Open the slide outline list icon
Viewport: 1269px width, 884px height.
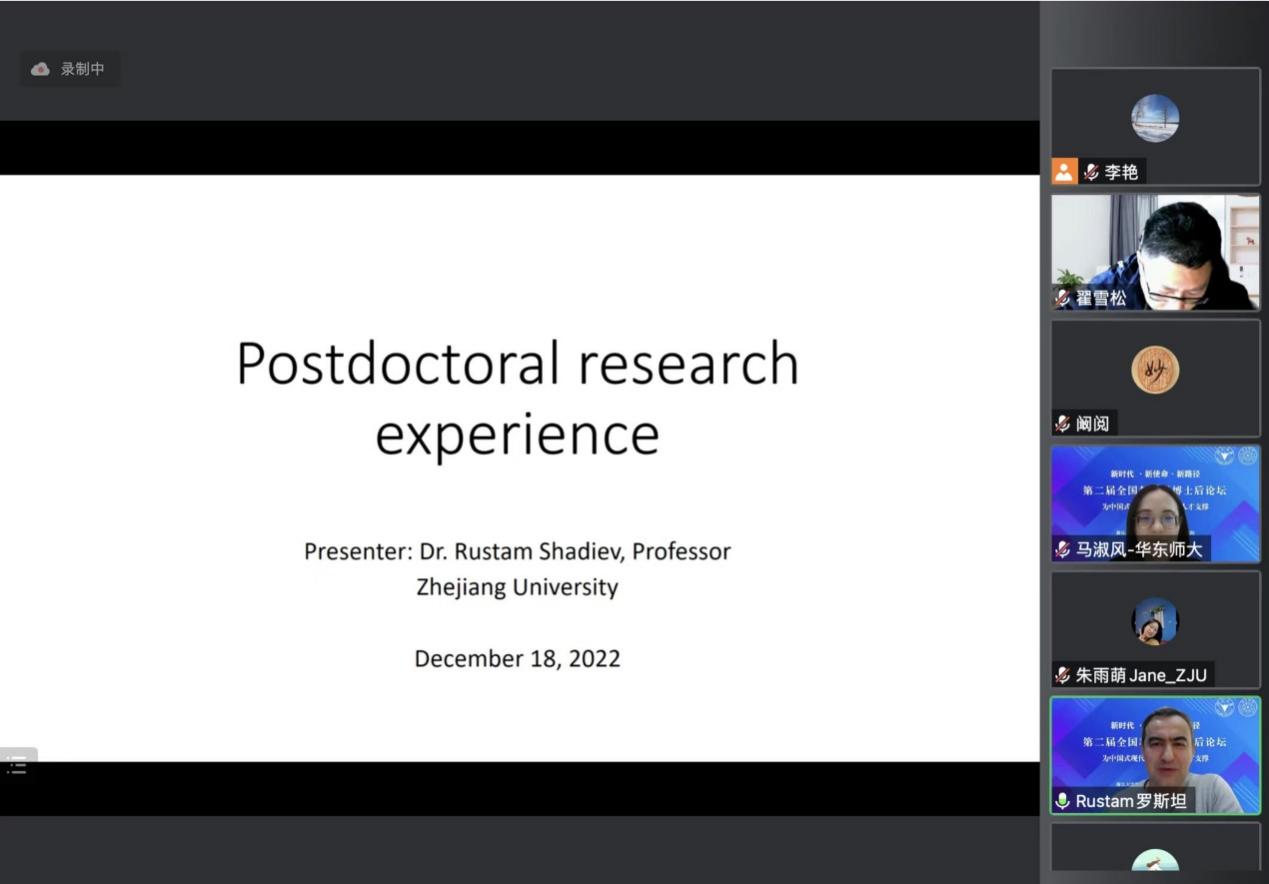17,766
